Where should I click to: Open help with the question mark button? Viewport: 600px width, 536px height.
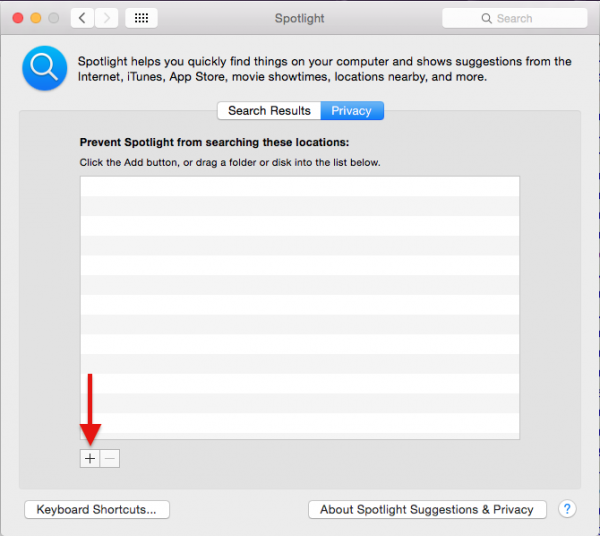pos(567,509)
